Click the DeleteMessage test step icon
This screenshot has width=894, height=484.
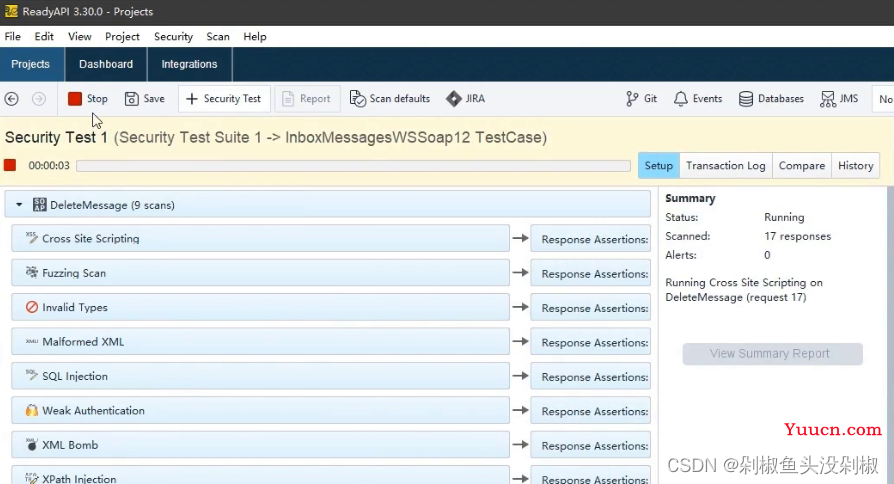point(39,205)
